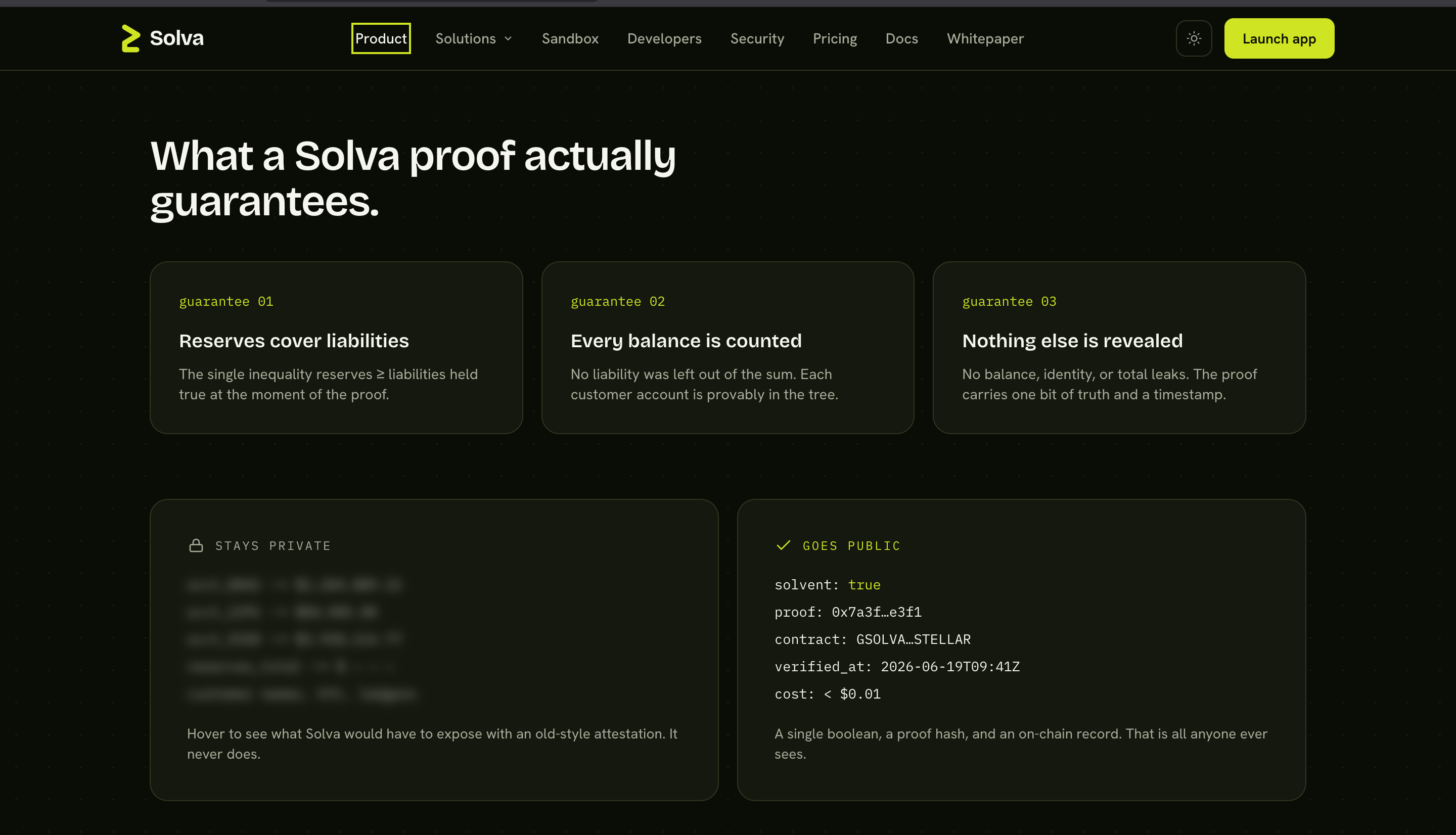Click the lock icon beside Stays Private
This screenshot has width=1456, height=835.
pyautogui.click(x=196, y=545)
